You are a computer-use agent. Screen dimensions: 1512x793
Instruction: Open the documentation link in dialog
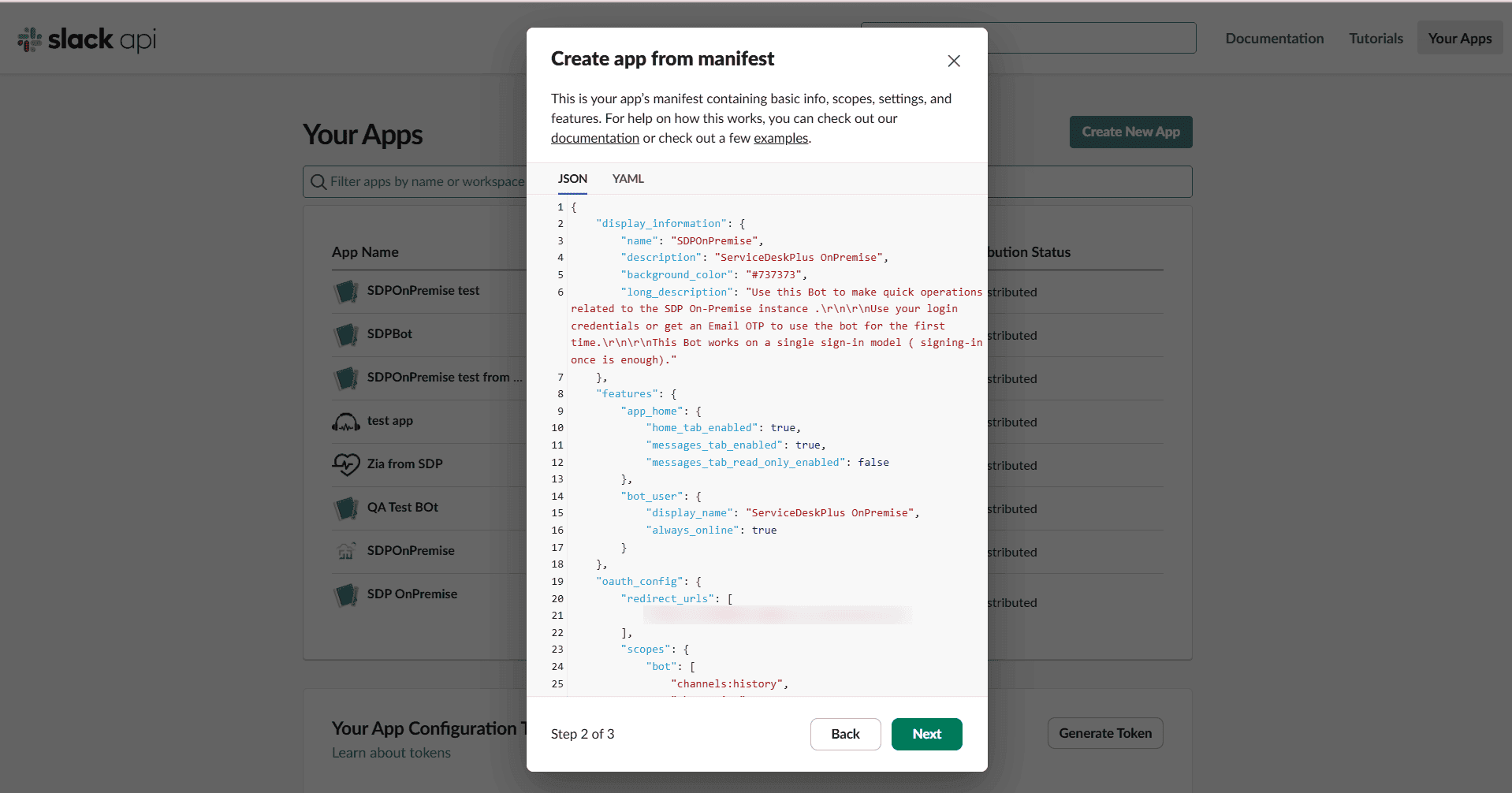point(594,138)
